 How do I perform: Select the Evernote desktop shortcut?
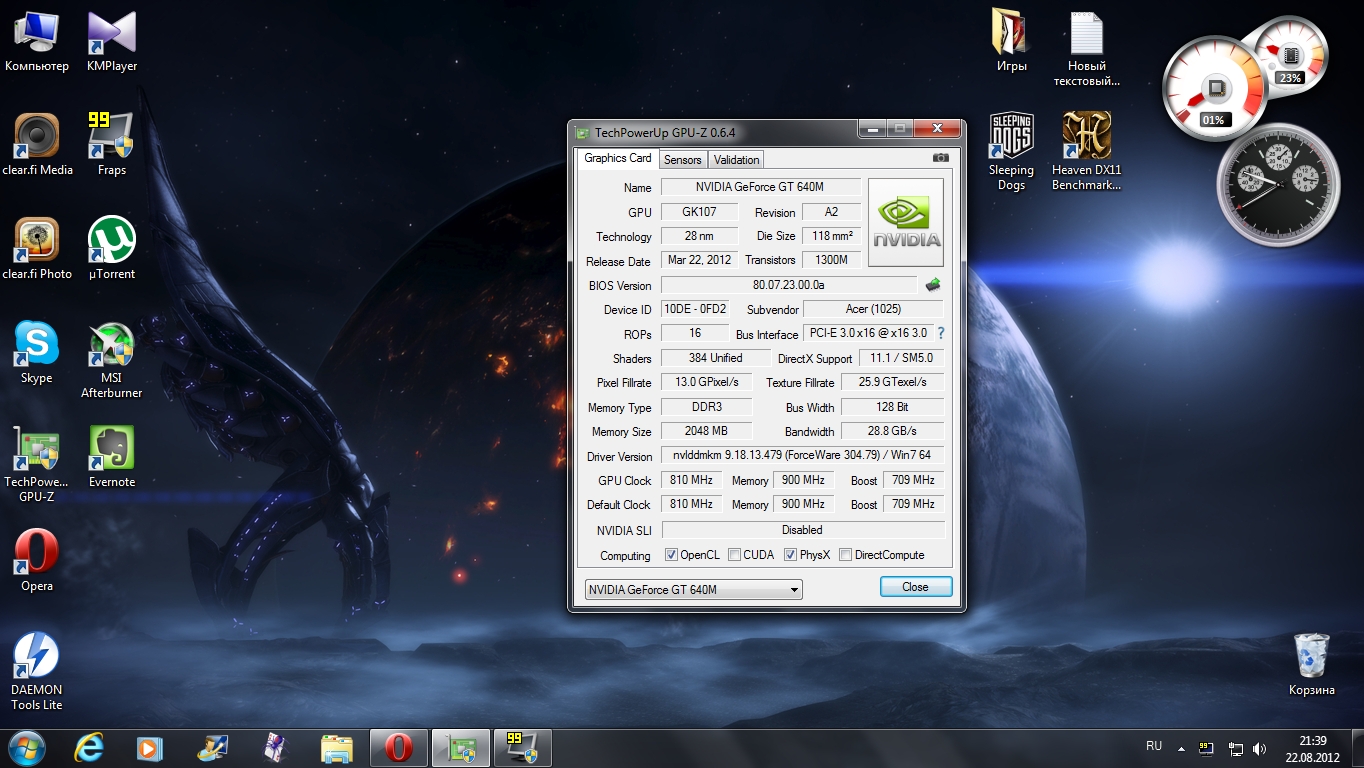pos(112,458)
